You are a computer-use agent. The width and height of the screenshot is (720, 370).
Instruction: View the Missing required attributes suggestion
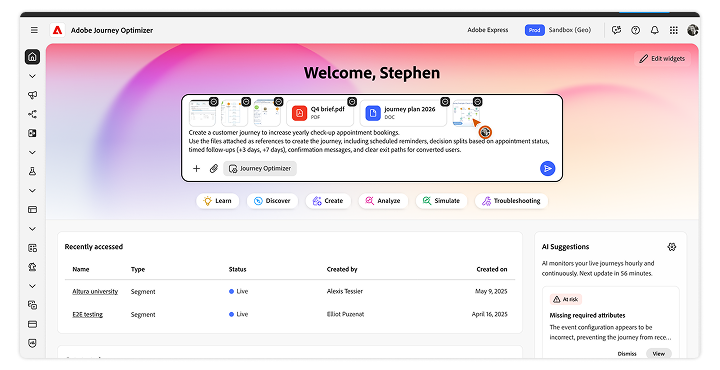coord(658,353)
